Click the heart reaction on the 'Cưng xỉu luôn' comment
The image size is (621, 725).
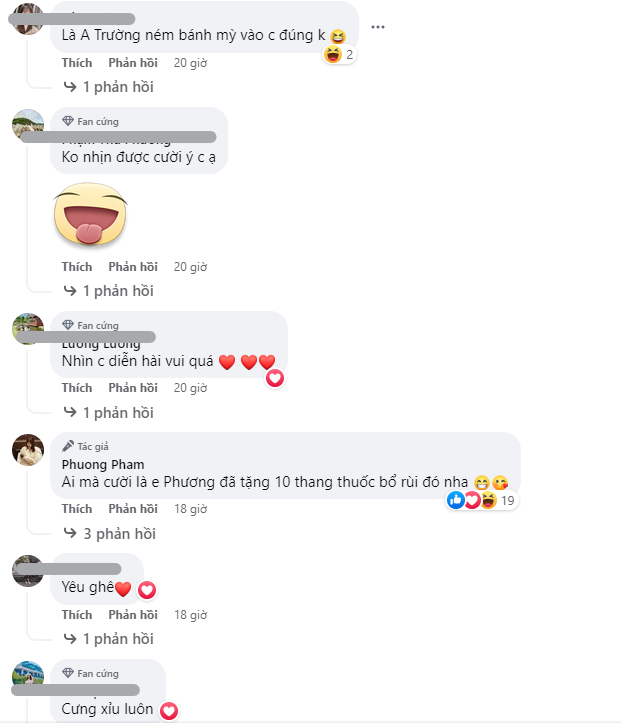tap(169, 711)
